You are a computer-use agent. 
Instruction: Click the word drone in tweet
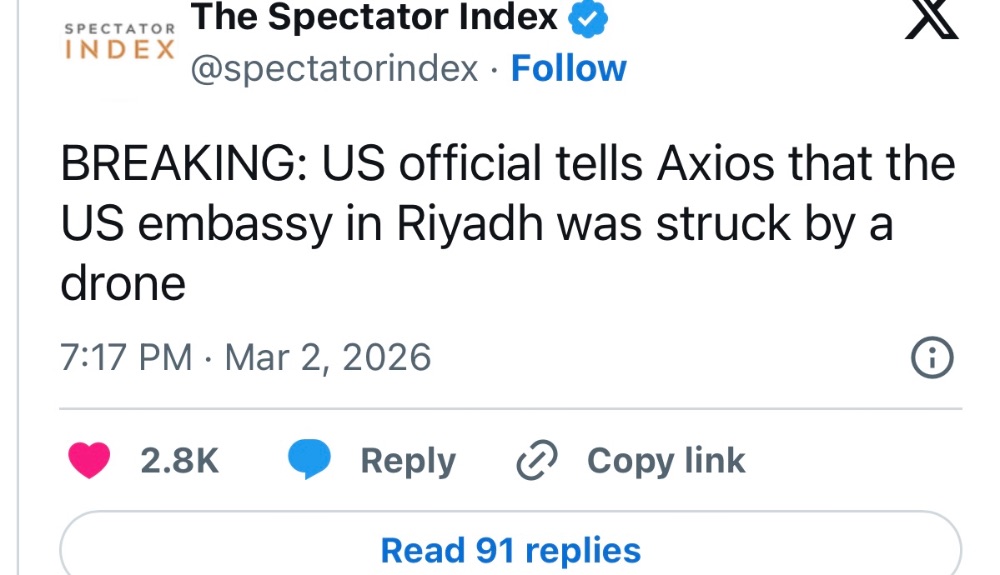123,285
